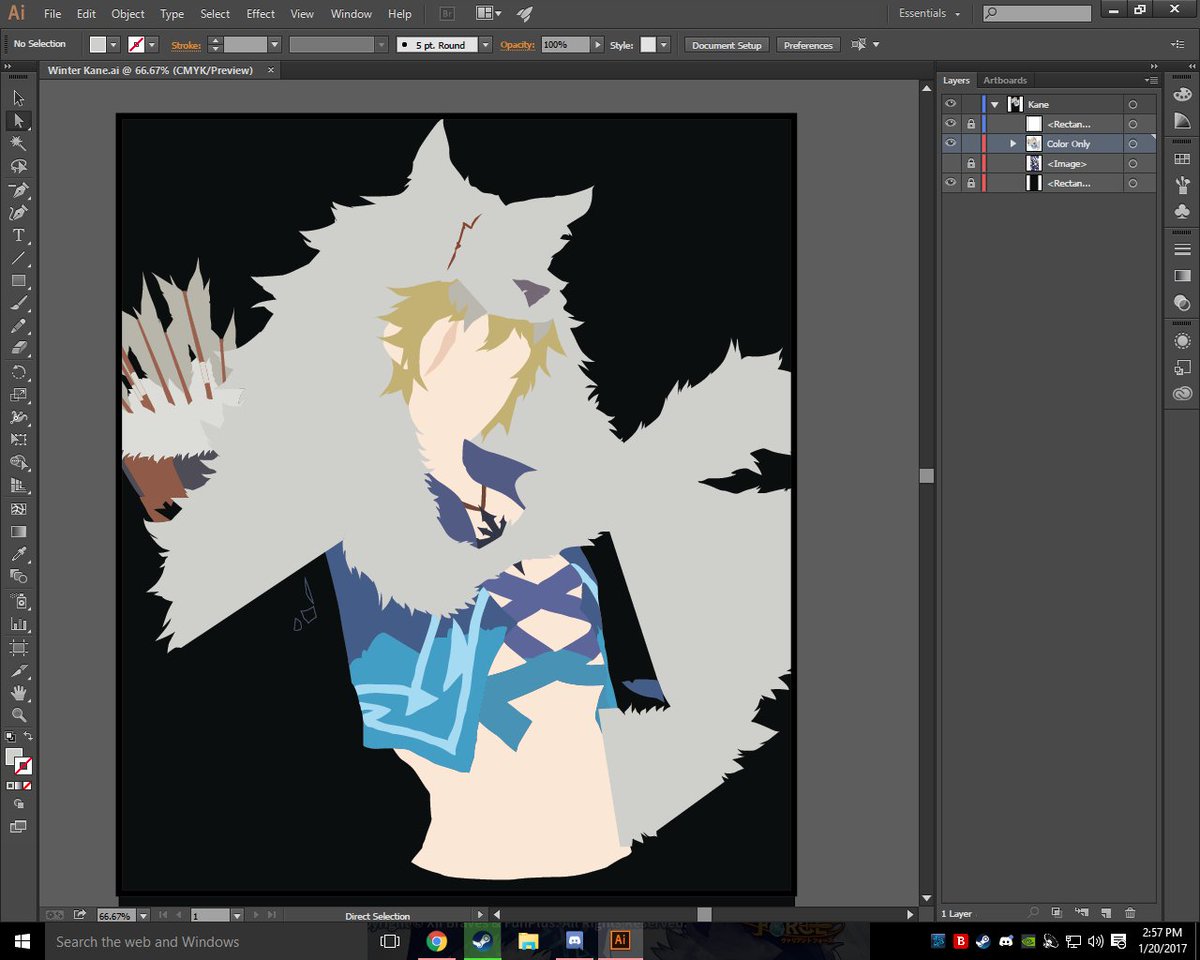This screenshot has width=1200, height=960.
Task: Toggle lock on the Color Only layer
Action: [970, 144]
